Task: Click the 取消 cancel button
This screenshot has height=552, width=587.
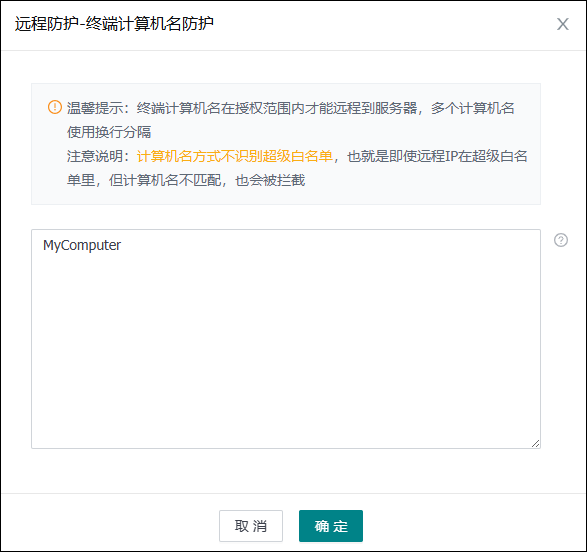Action: pyautogui.click(x=251, y=525)
